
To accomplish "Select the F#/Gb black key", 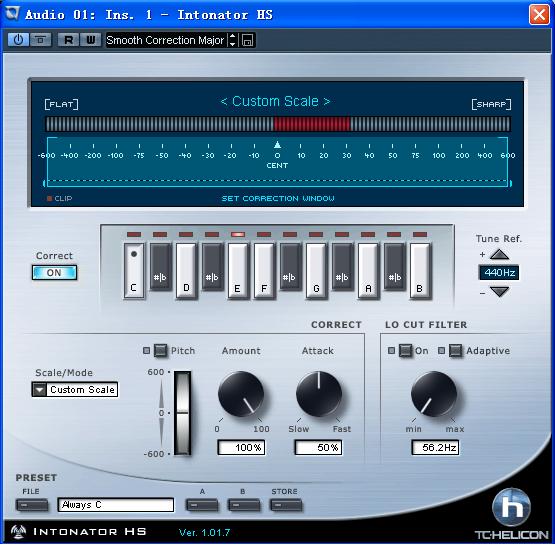I will (x=290, y=266).
